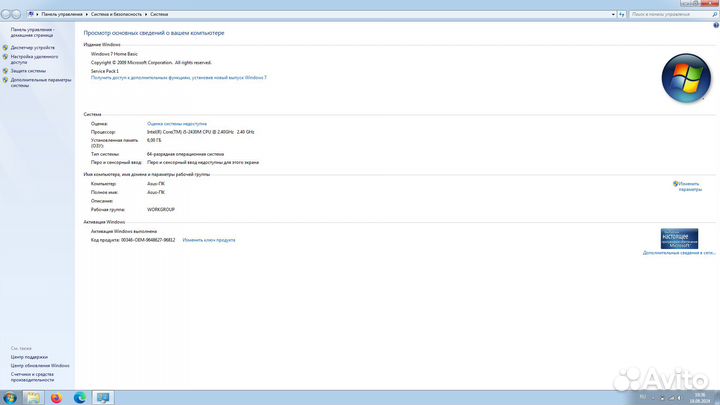Open 'Диспетчер устройств' in the left panel
Viewport: 720px width, 405px height.
pos(33,47)
